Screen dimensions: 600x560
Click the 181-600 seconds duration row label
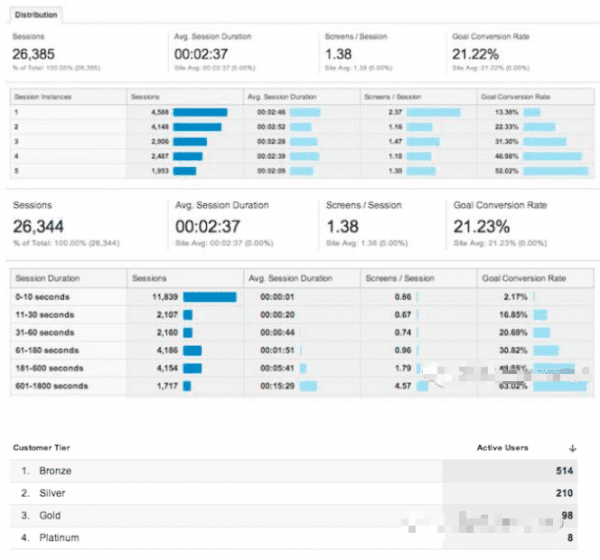[x=49, y=368]
